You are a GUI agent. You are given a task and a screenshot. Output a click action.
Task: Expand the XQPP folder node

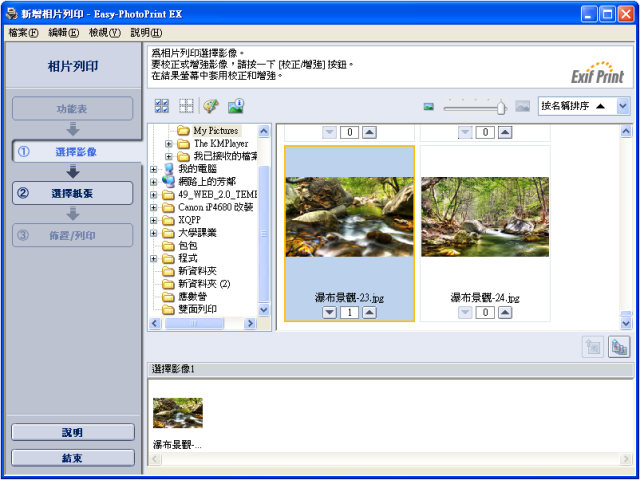[x=153, y=220]
